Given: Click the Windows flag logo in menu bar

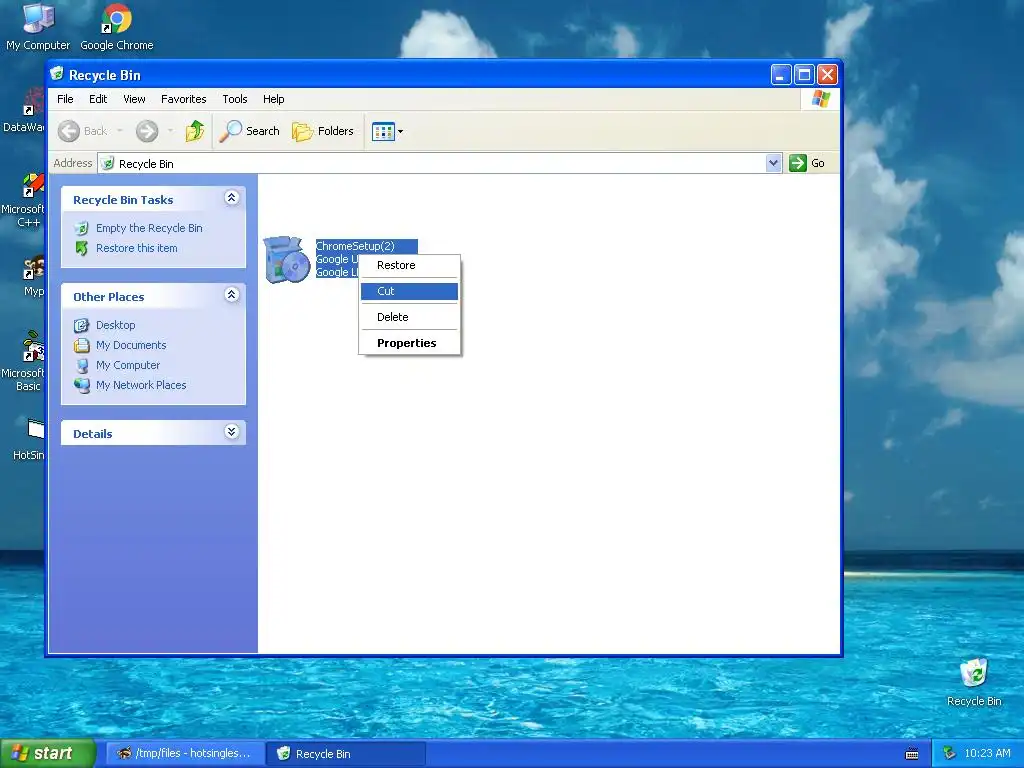Looking at the screenshot, I should point(821,99).
